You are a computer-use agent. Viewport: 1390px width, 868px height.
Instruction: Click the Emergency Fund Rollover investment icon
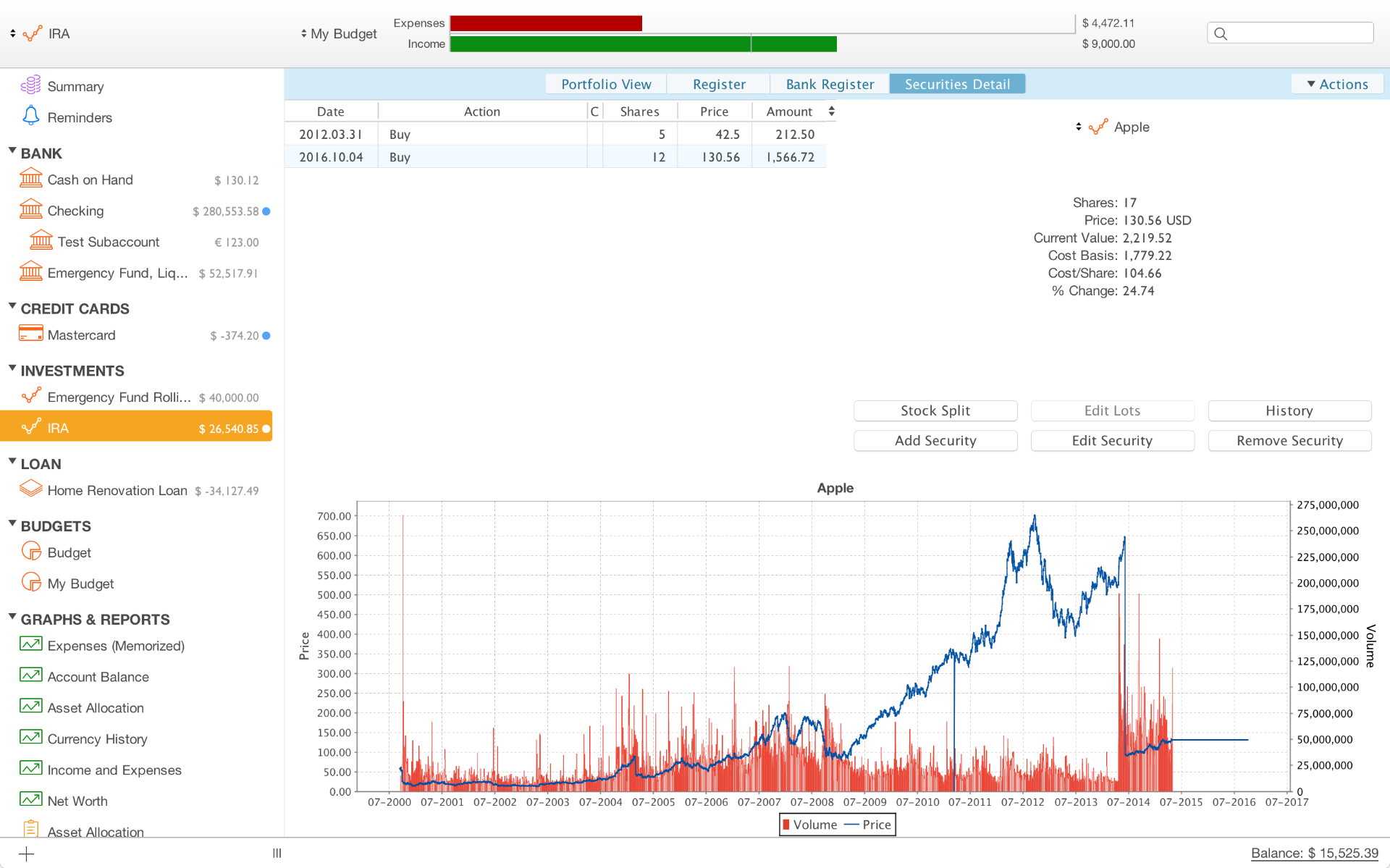pyautogui.click(x=31, y=396)
